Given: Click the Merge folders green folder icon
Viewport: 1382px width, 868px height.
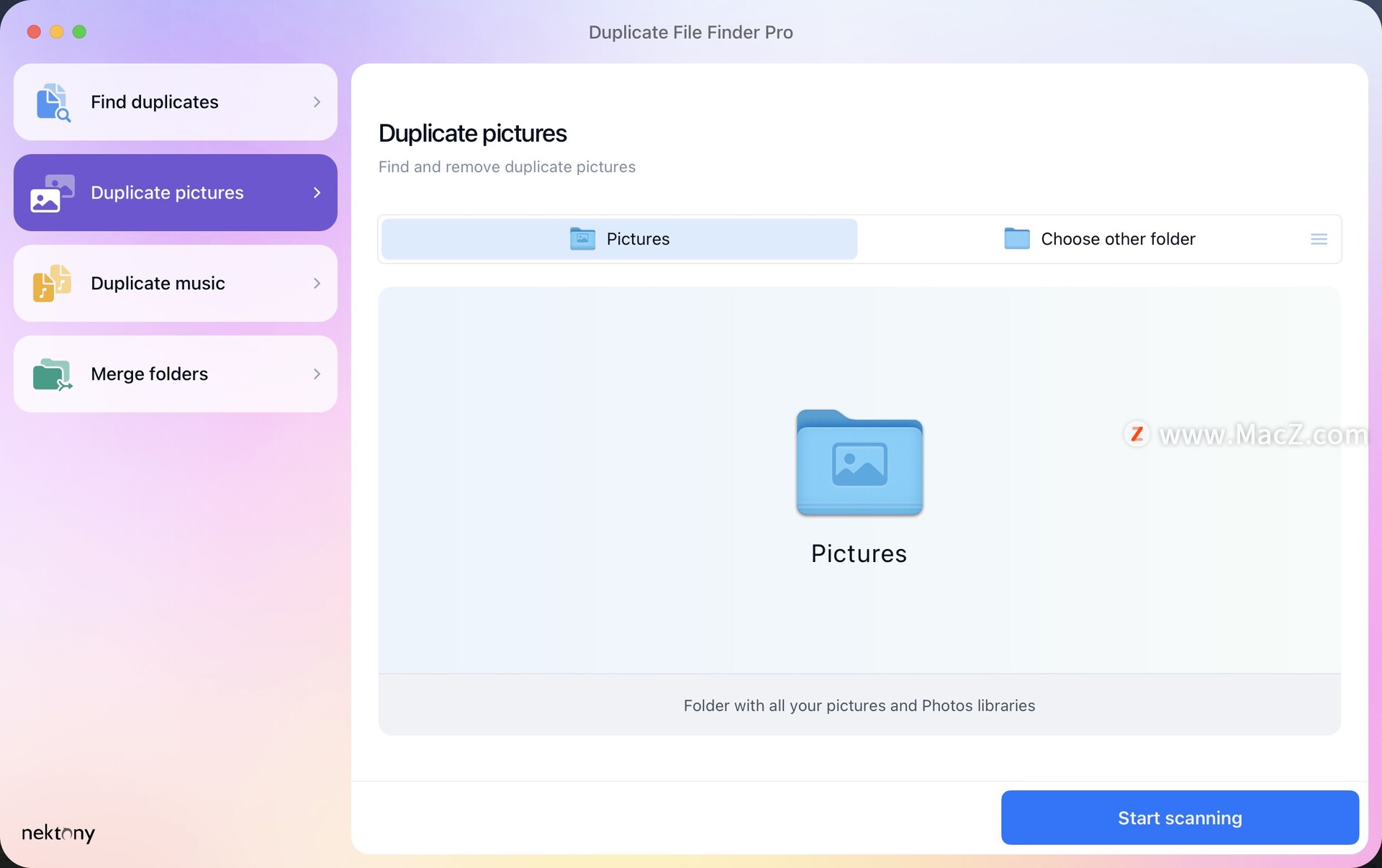Looking at the screenshot, I should tap(53, 374).
